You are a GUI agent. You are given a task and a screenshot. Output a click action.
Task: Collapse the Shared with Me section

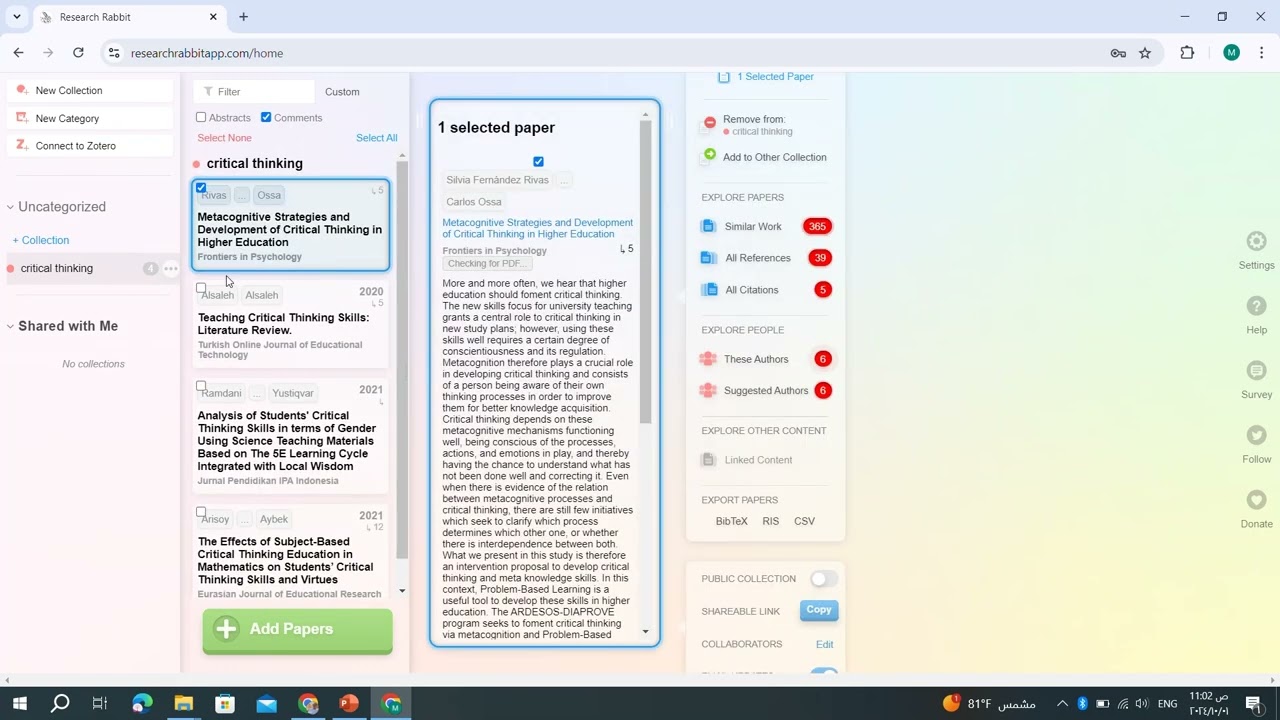coord(10,326)
